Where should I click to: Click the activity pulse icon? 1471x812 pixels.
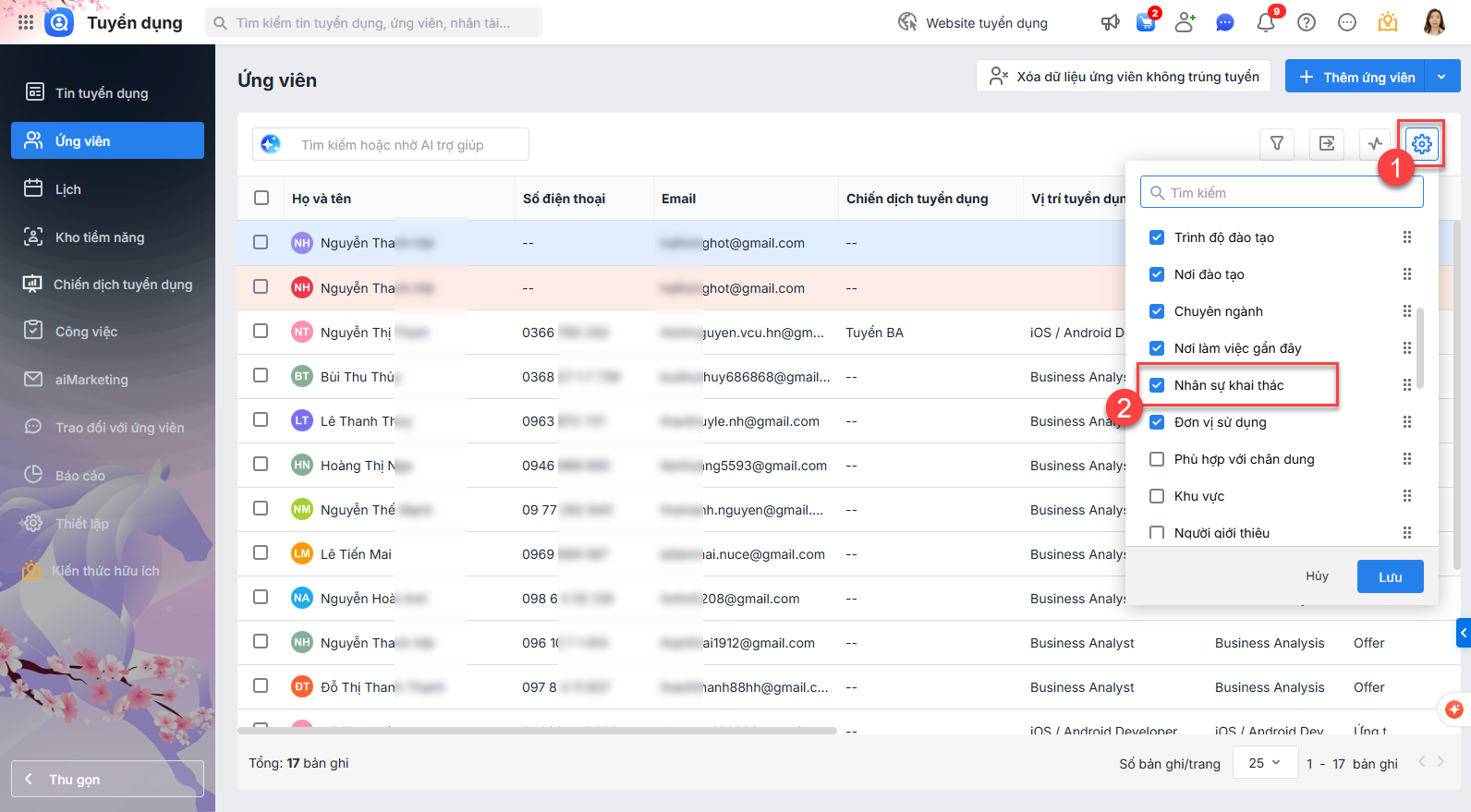pos(1376,143)
